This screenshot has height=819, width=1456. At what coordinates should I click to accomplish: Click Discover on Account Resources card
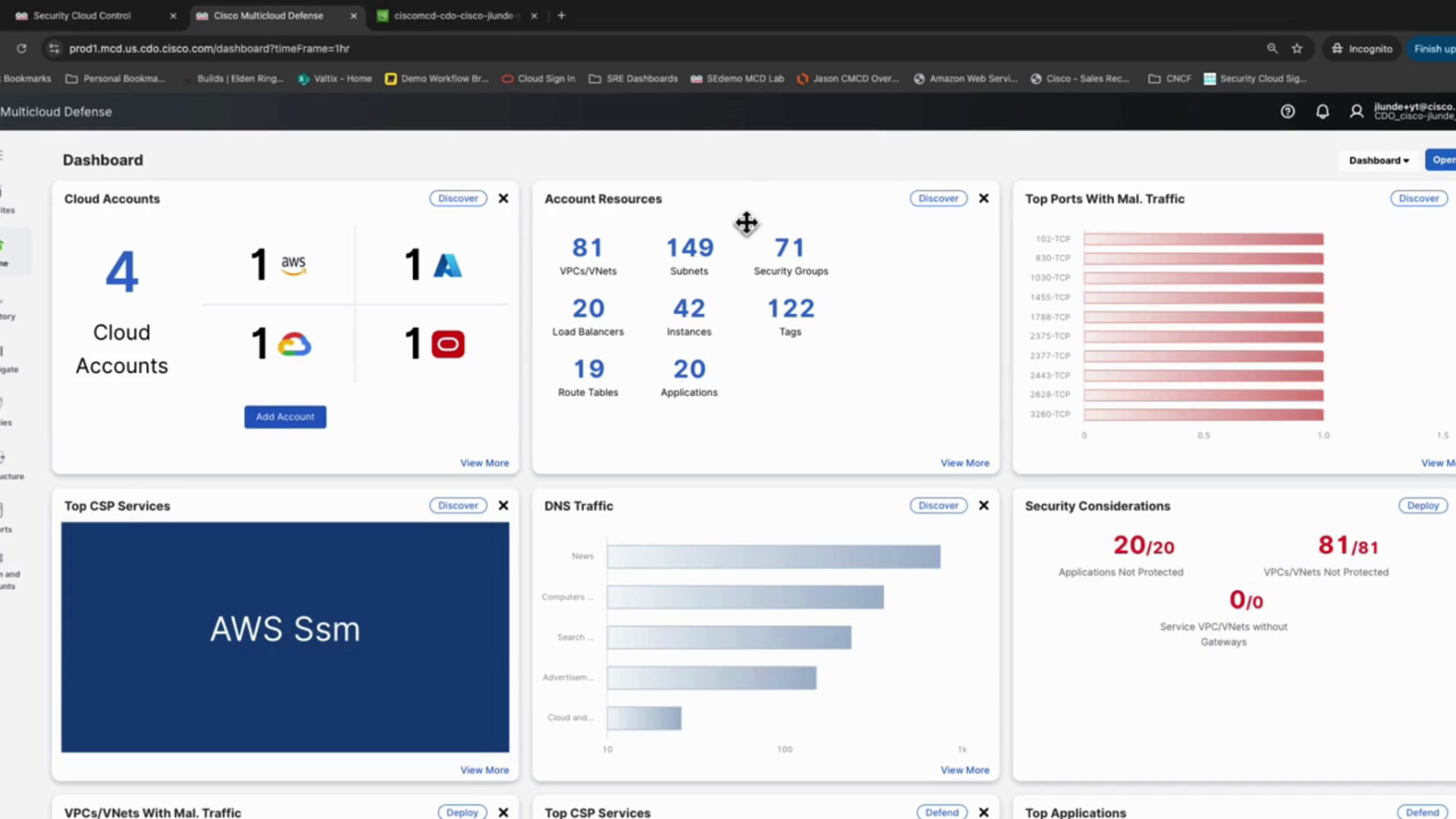pyautogui.click(x=939, y=199)
